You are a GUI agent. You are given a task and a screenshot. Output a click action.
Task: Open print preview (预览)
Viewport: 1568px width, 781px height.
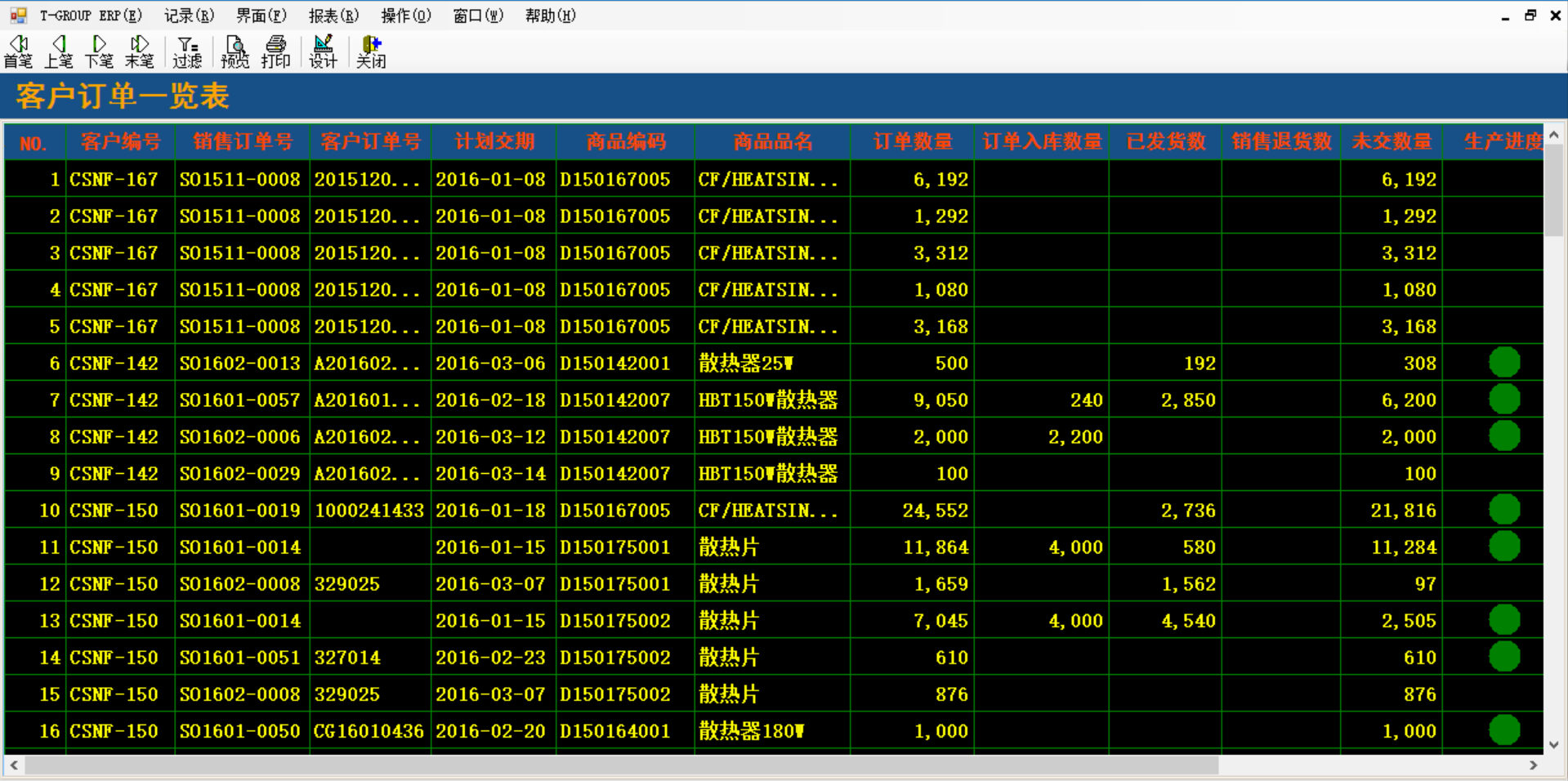pyautogui.click(x=235, y=51)
